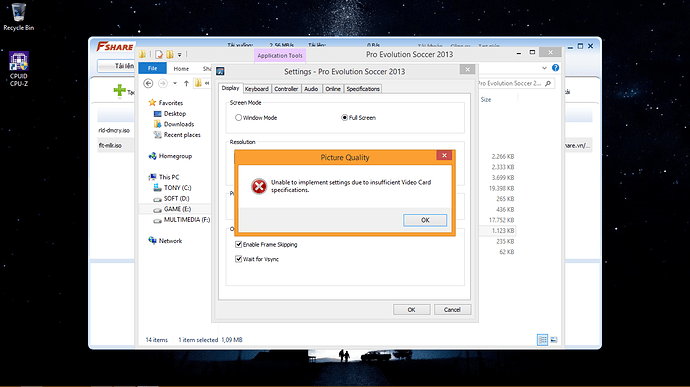Image resolution: width=690 pixels, height=387 pixels.
Task: Click the 14 items status bar text
Action: (x=157, y=339)
